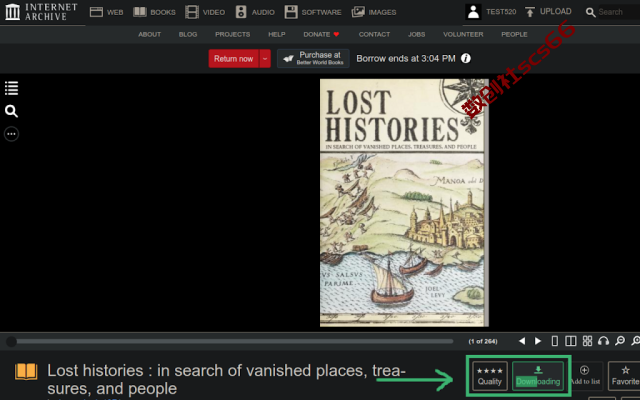The image size is (640, 400).
Task: Click the zoom out magnifier icon
Action: point(620,341)
